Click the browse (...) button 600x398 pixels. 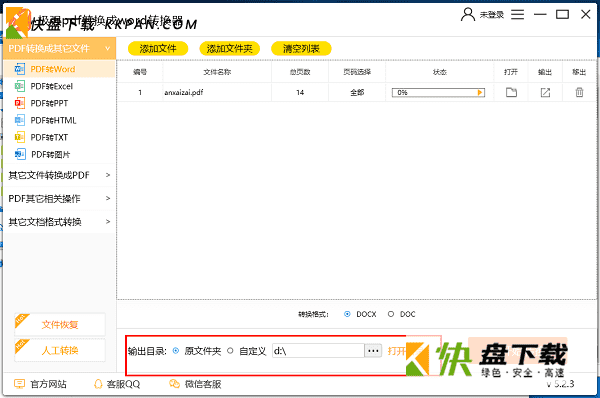(373, 351)
